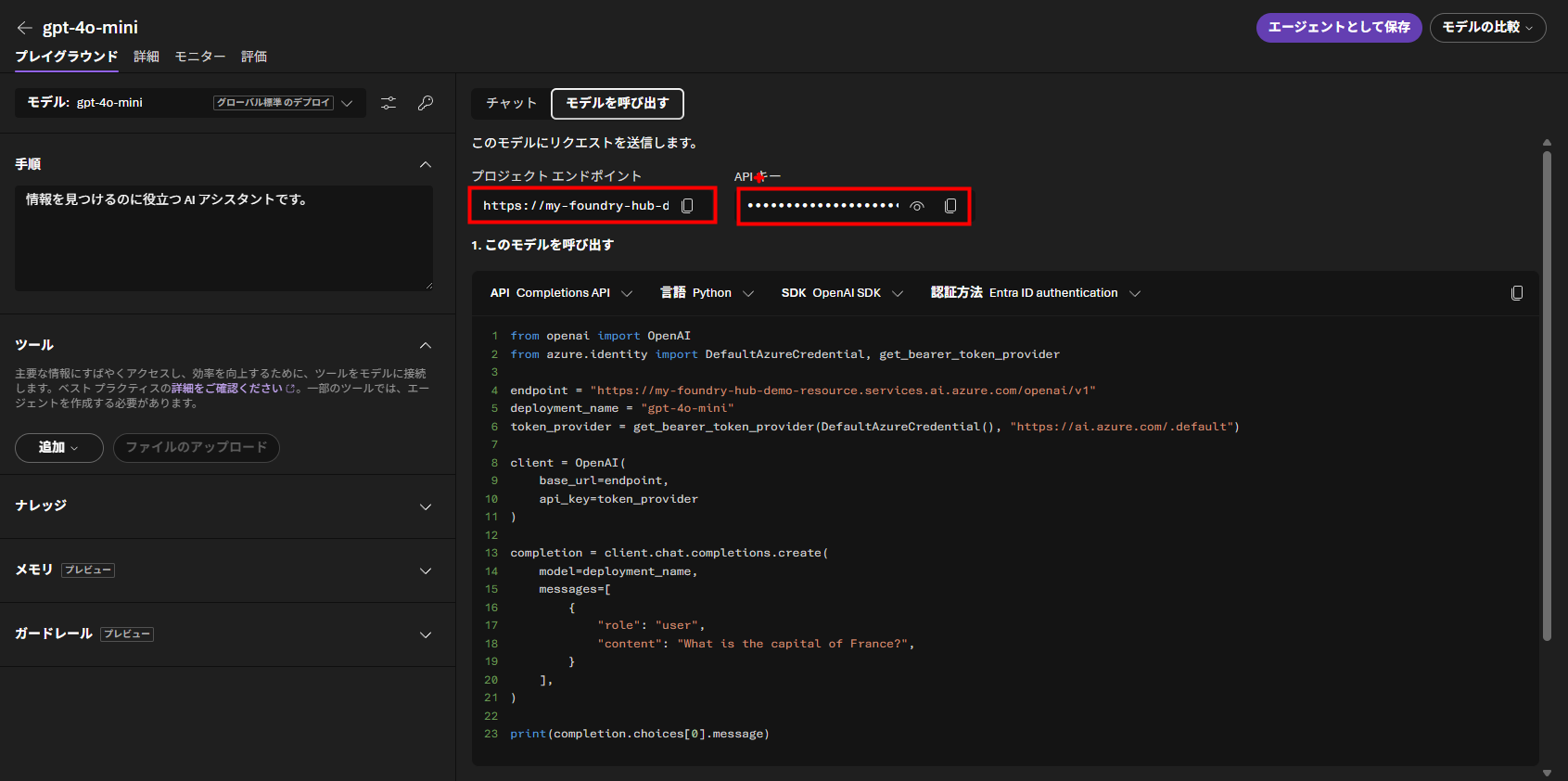The image size is (1568, 781).
Task: Change the 認証方法 Entra ID authentication dropdown
Action: 1036,293
